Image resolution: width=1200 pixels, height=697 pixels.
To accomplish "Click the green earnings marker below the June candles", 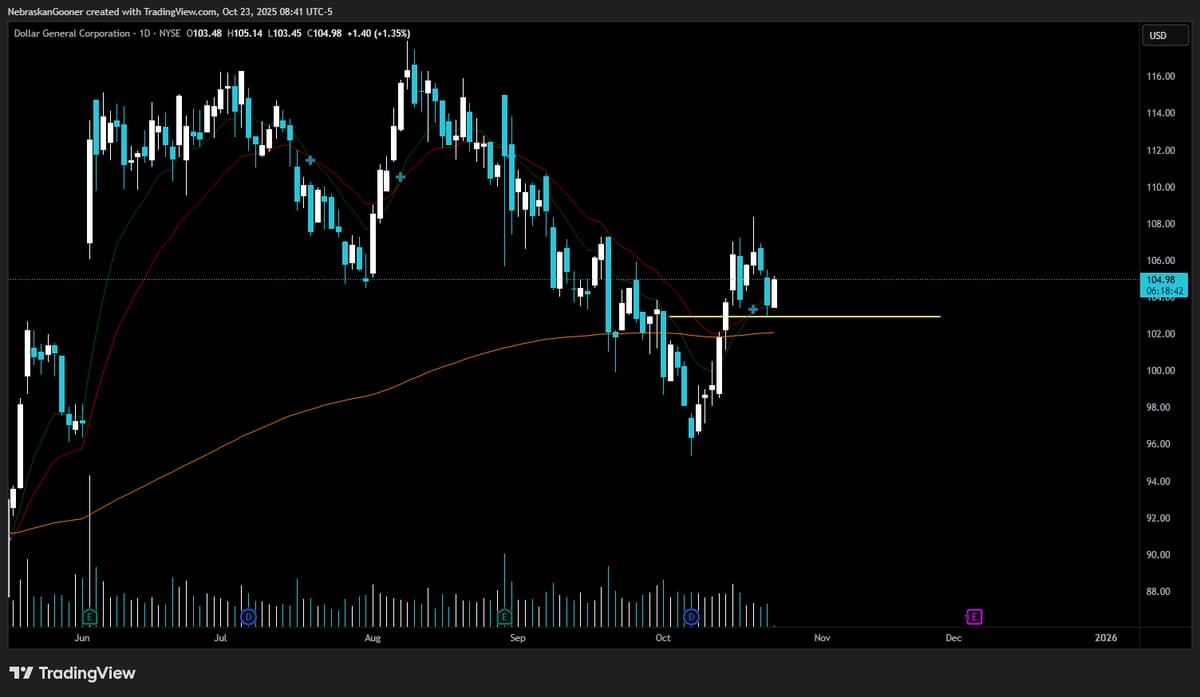I will point(88,617).
